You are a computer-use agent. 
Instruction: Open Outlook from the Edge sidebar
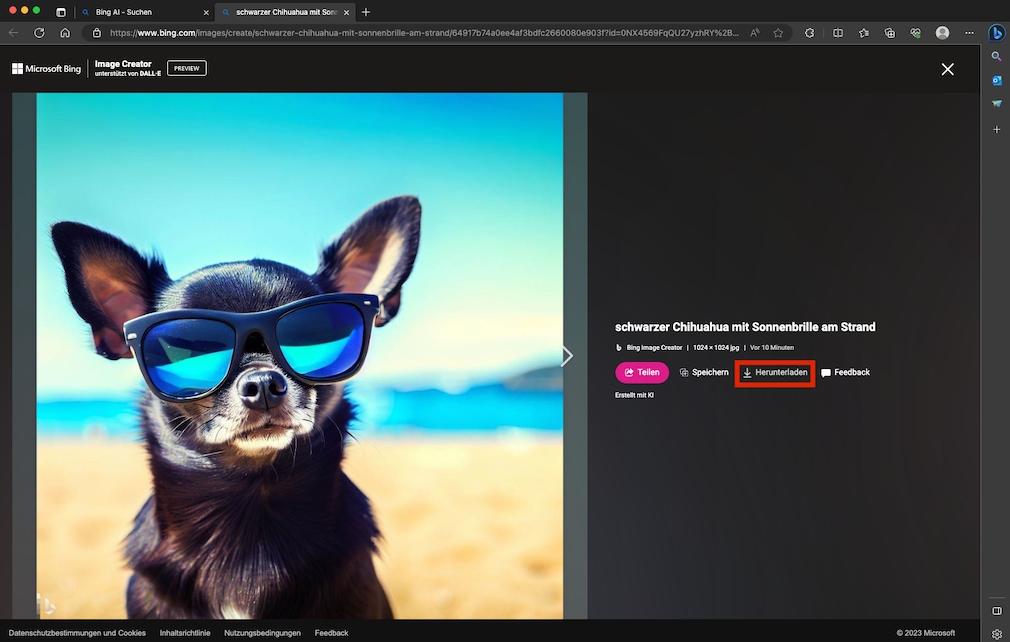point(996,81)
